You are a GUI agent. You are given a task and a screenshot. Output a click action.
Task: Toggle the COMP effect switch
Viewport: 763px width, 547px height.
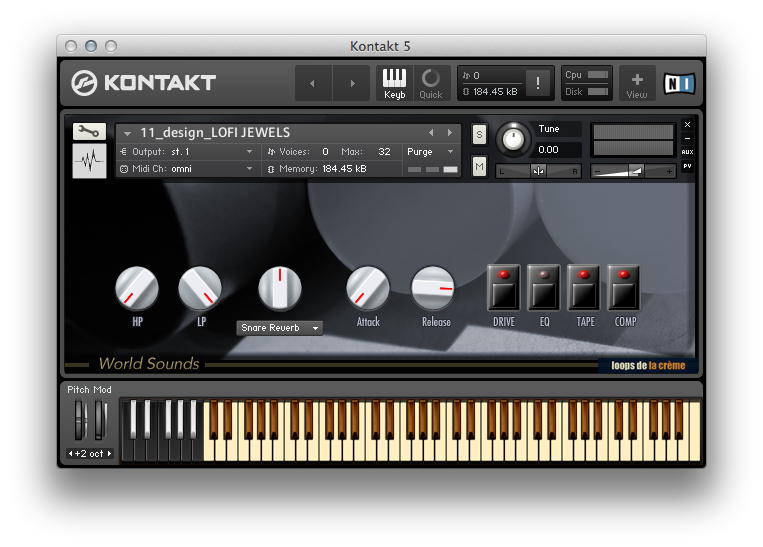[x=624, y=288]
